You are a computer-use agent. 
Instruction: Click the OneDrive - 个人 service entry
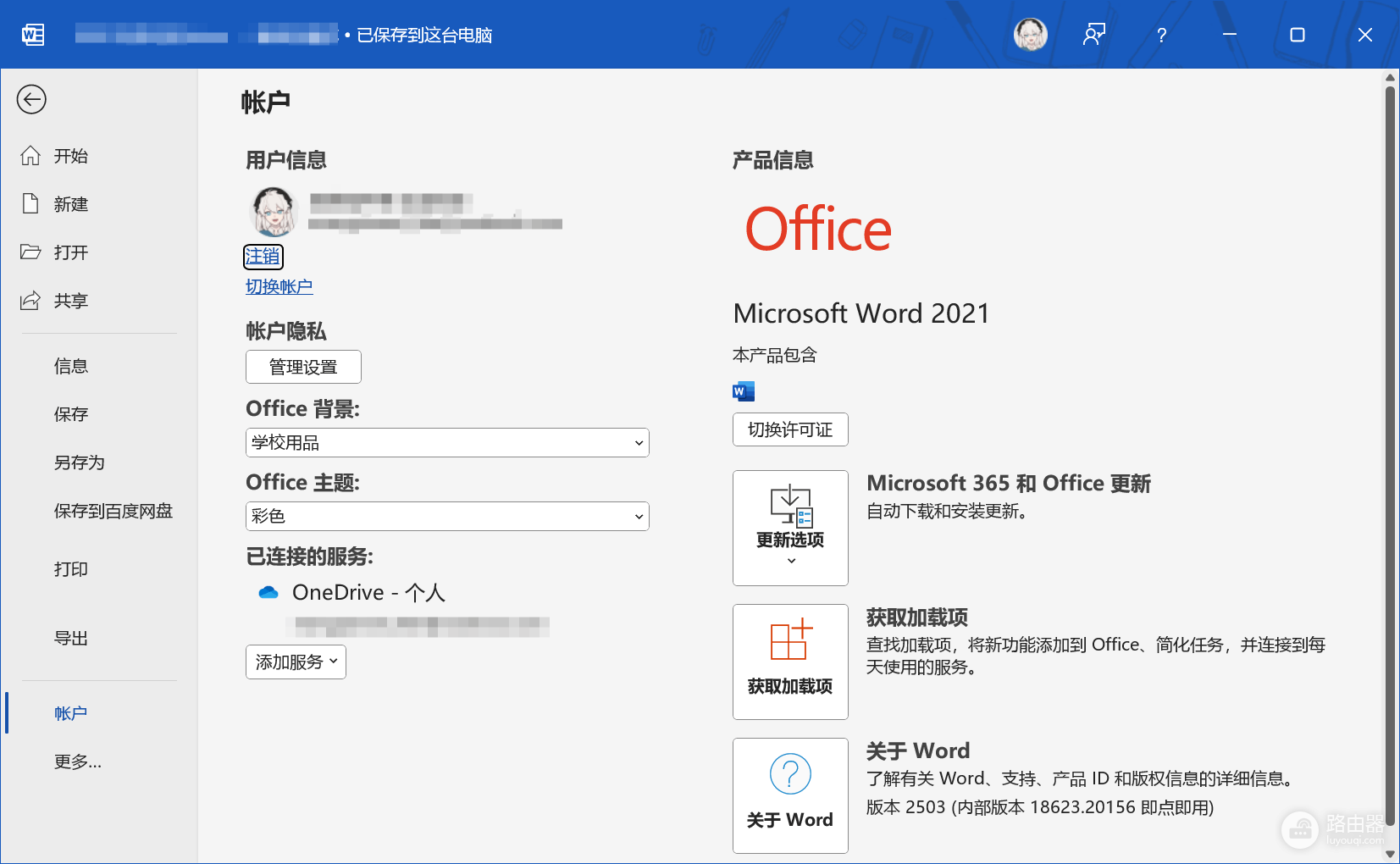click(x=351, y=592)
